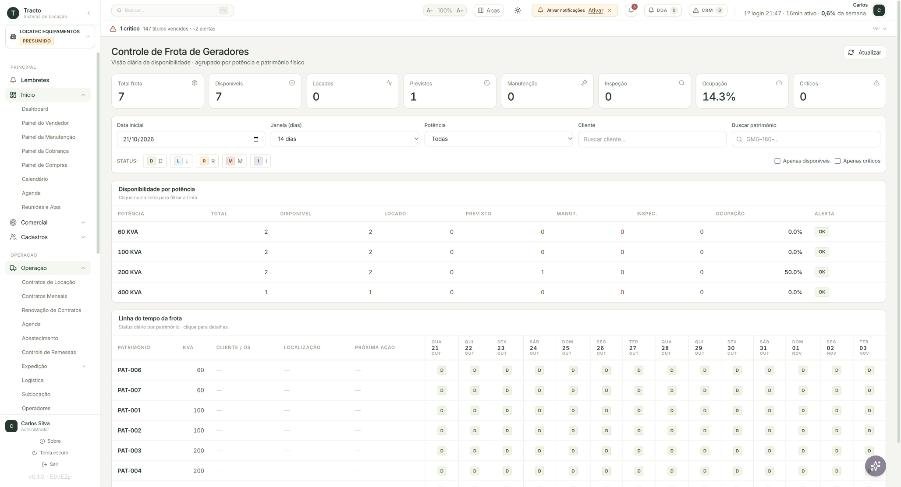
Task: Open the company selector dropdown
Action: pyautogui.click(x=50, y=36)
